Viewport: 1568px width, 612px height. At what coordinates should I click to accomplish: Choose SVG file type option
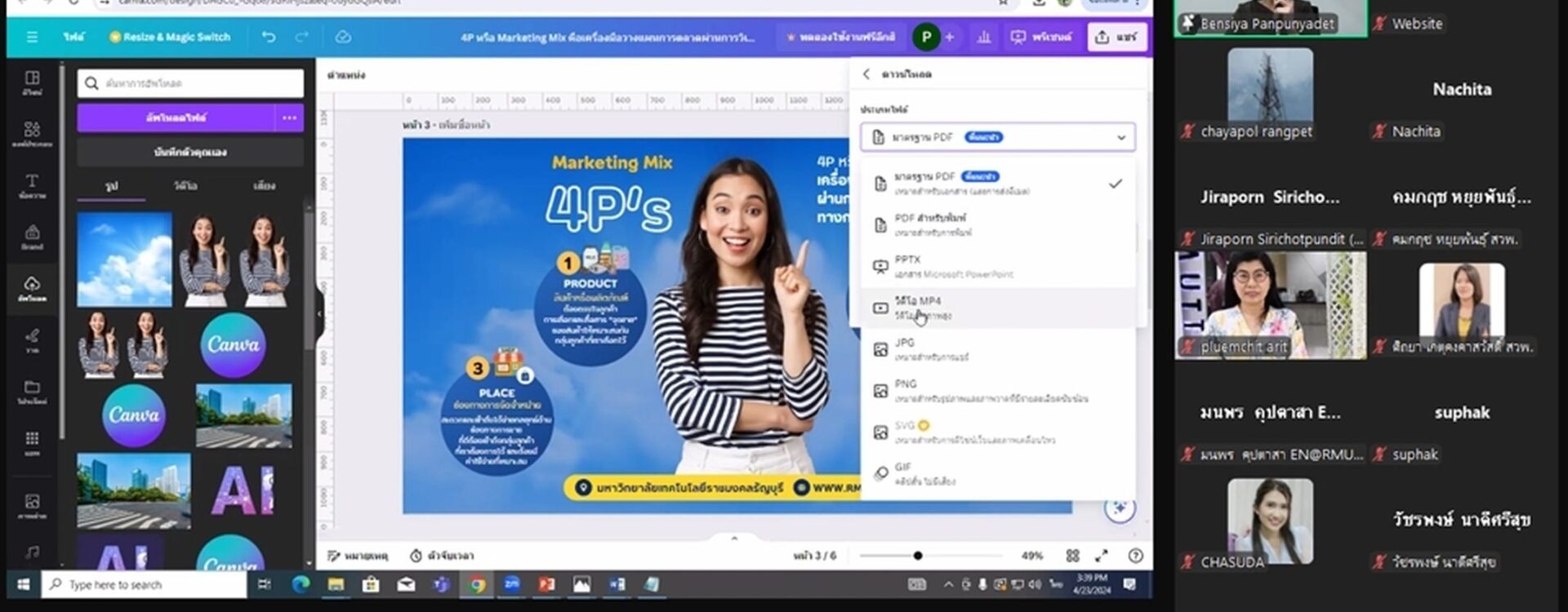[997, 432]
